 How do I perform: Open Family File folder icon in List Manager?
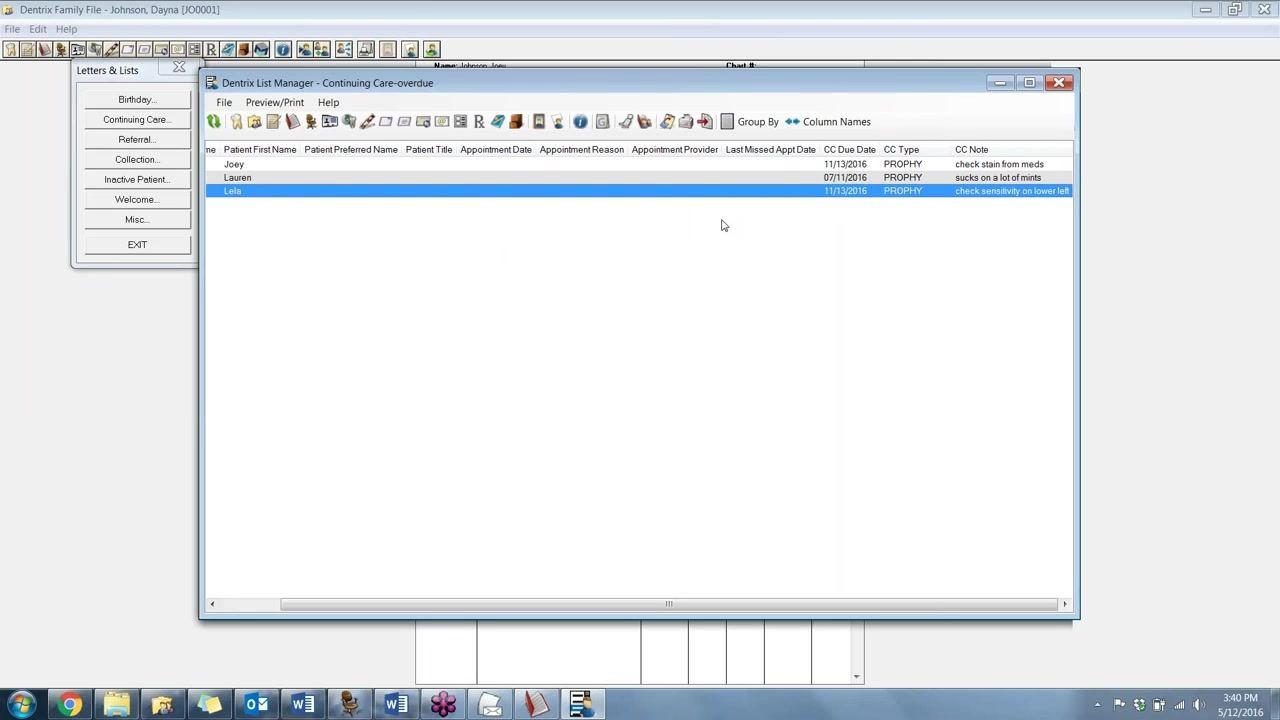tap(255, 121)
